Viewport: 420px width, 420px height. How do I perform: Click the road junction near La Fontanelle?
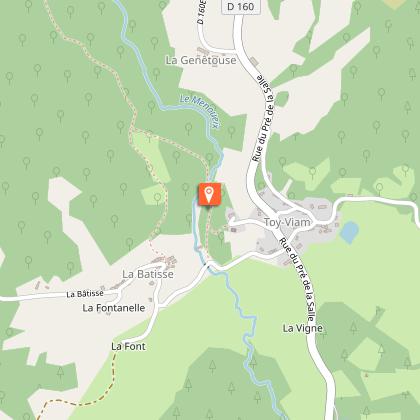click(160, 305)
